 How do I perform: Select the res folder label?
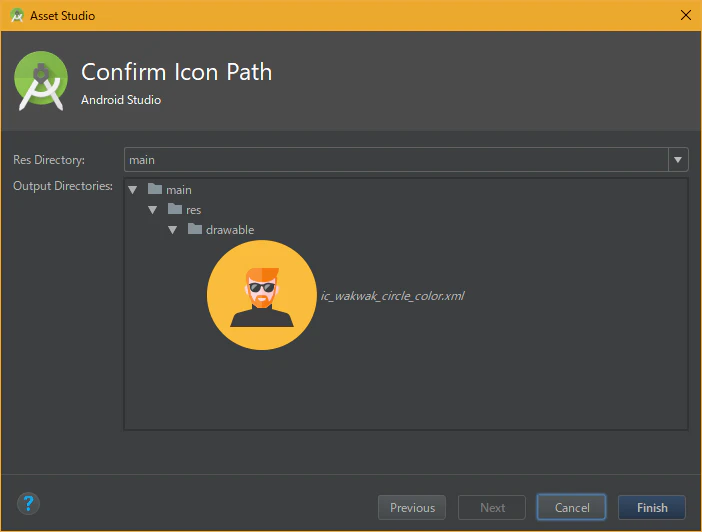[x=193, y=210]
